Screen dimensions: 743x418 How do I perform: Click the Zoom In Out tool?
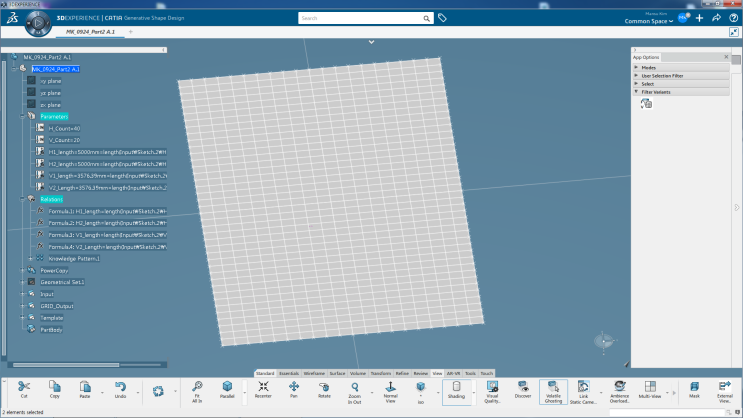(354, 392)
